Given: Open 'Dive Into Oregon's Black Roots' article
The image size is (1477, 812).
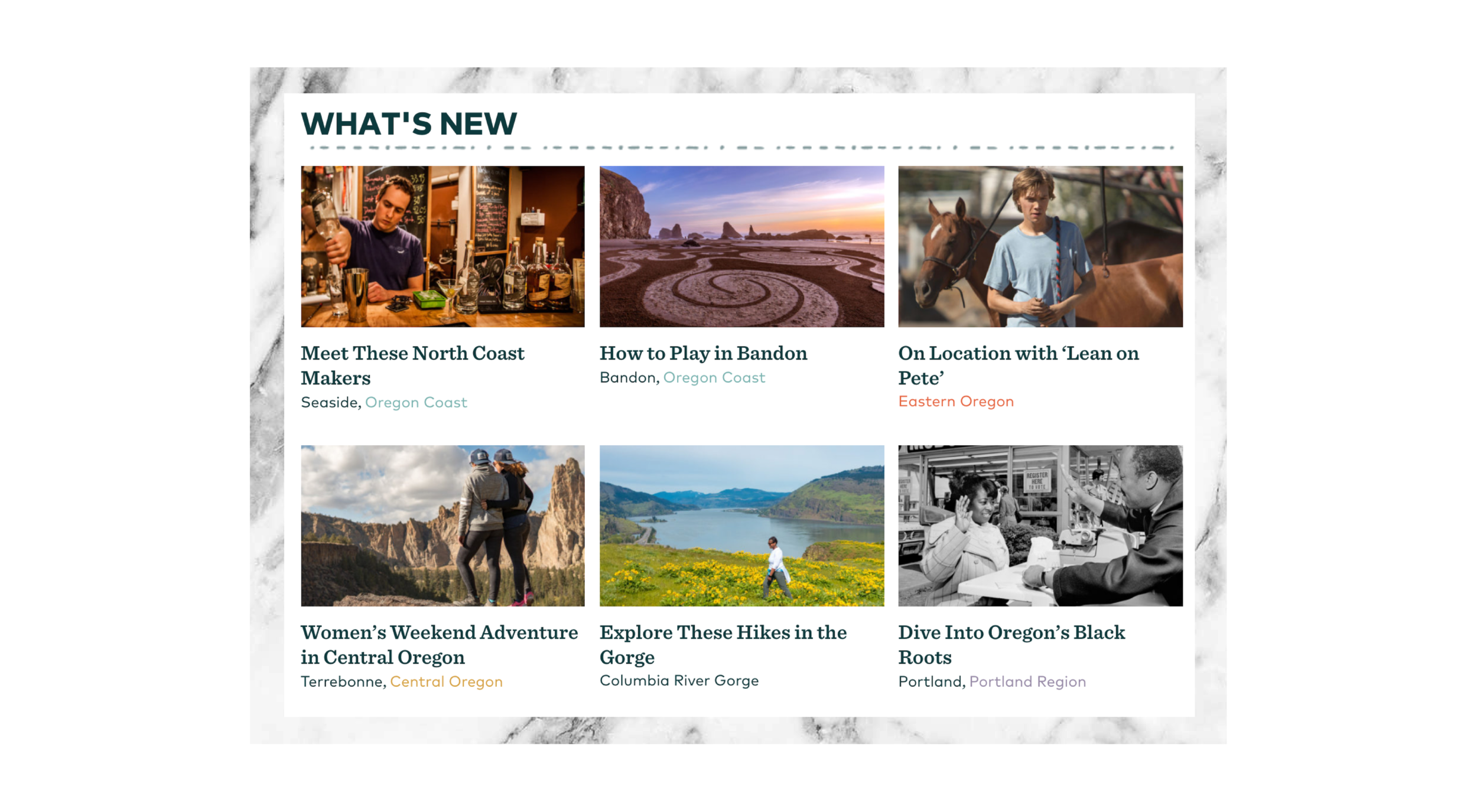Looking at the screenshot, I should click(x=1011, y=645).
